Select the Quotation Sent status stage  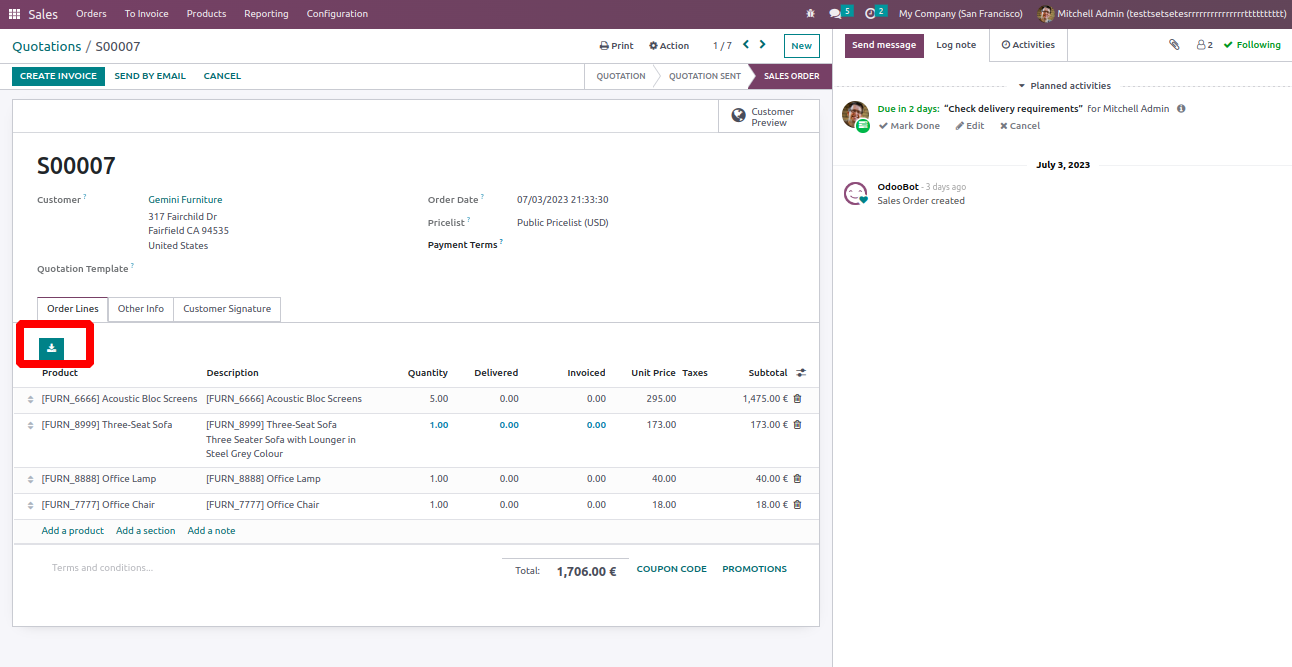pyautogui.click(x=704, y=76)
